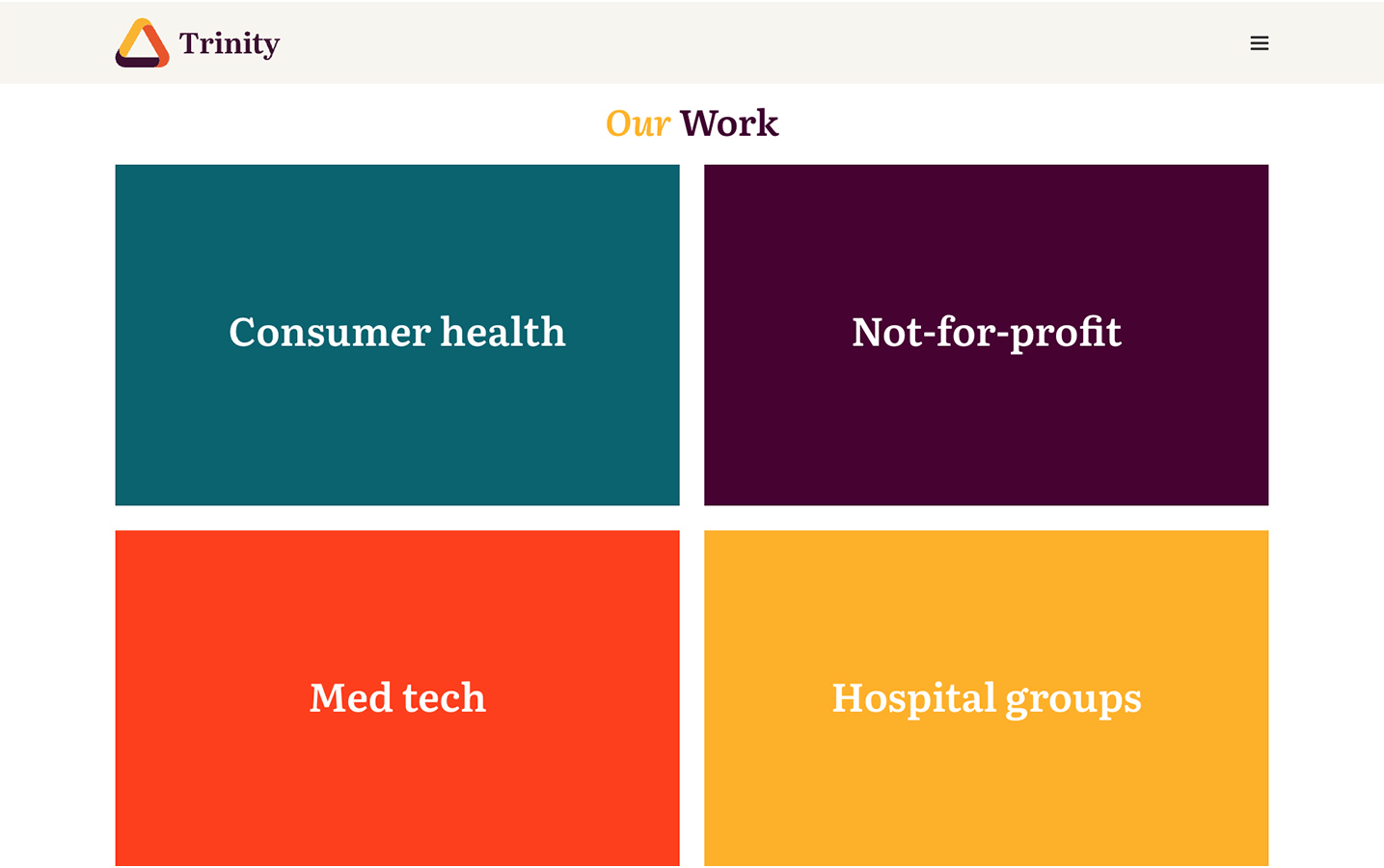
Task: Click the "Med tech" text label
Action: click(397, 697)
